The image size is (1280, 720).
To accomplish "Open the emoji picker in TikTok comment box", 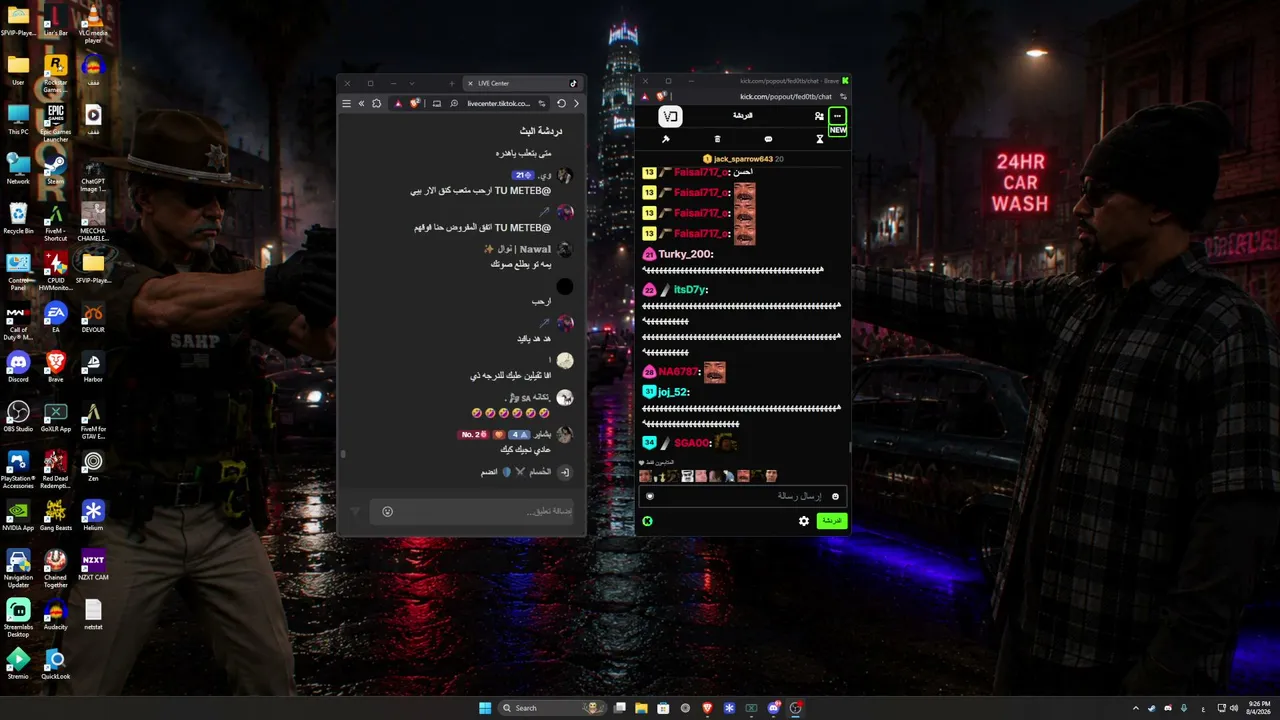I will click(x=388, y=512).
